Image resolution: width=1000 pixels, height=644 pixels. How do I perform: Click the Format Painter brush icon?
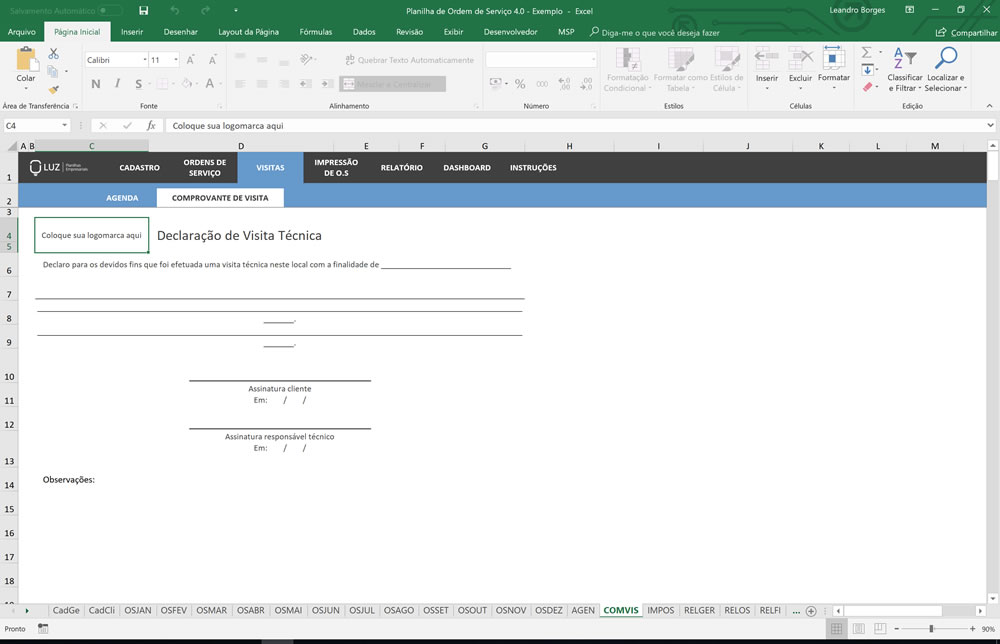click(x=54, y=89)
